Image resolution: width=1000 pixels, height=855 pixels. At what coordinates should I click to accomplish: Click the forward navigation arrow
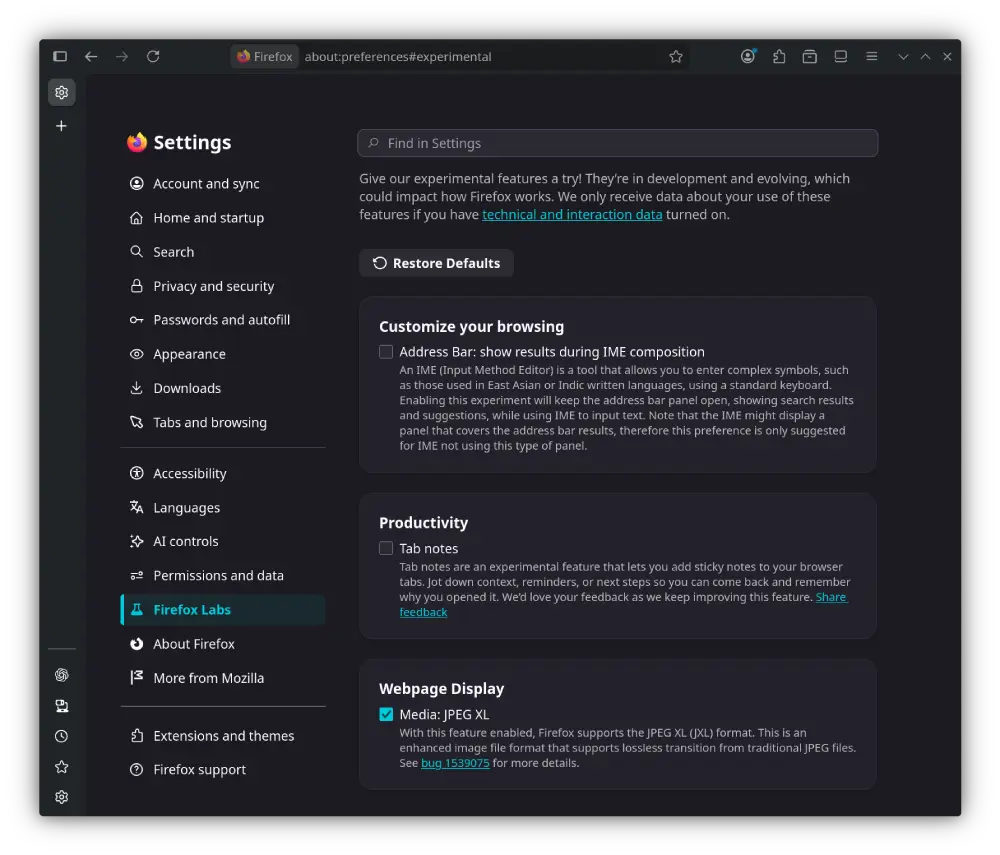tap(122, 56)
